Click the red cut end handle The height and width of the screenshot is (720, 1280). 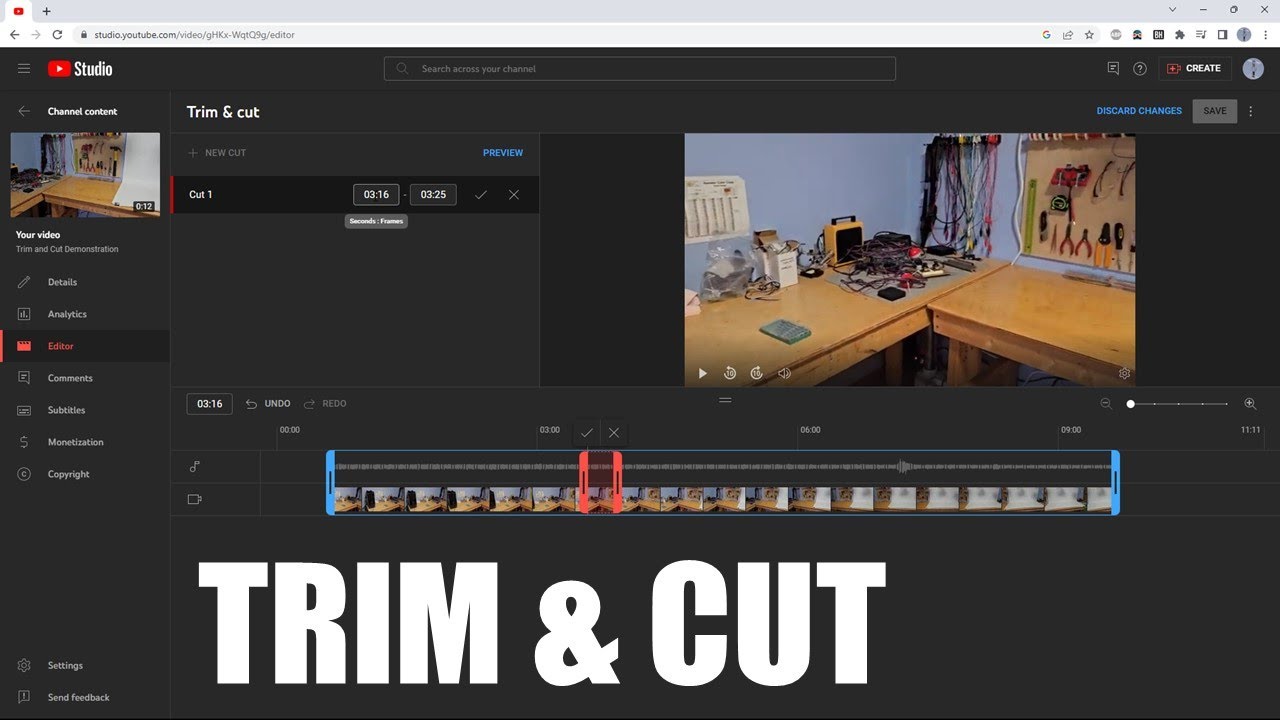(617, 482)
